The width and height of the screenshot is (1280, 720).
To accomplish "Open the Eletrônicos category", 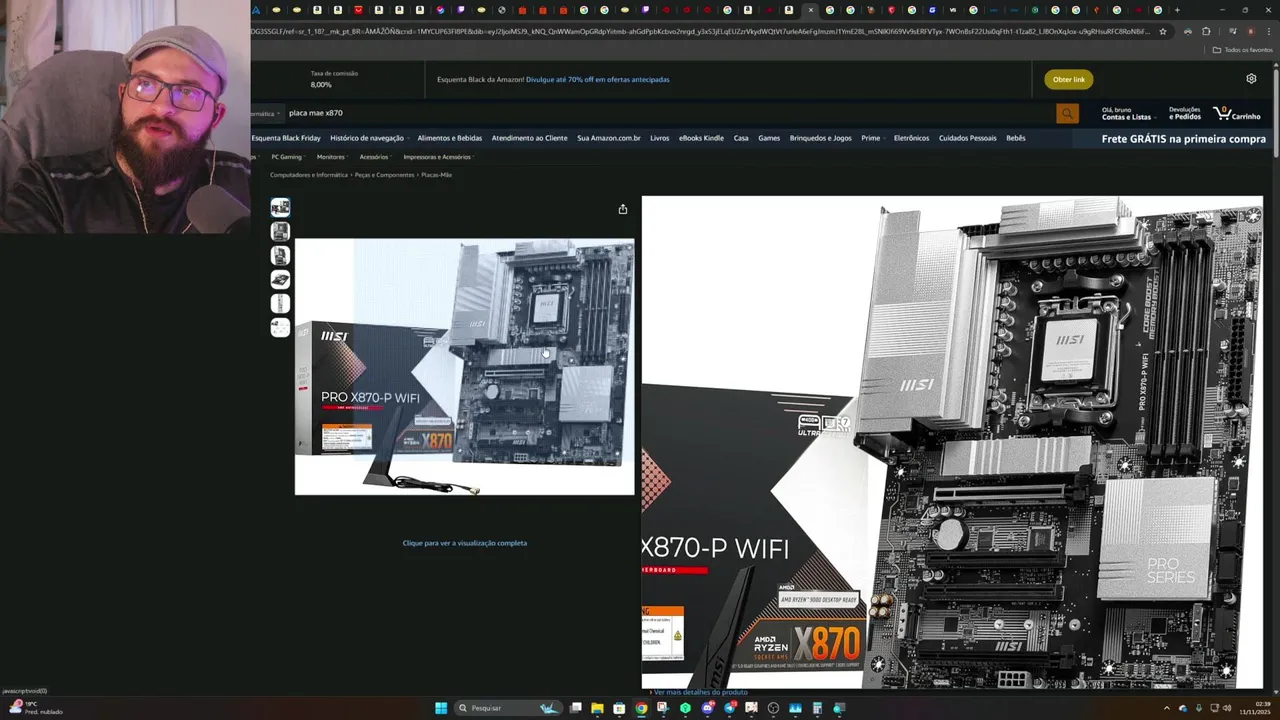I will (911, 138).
